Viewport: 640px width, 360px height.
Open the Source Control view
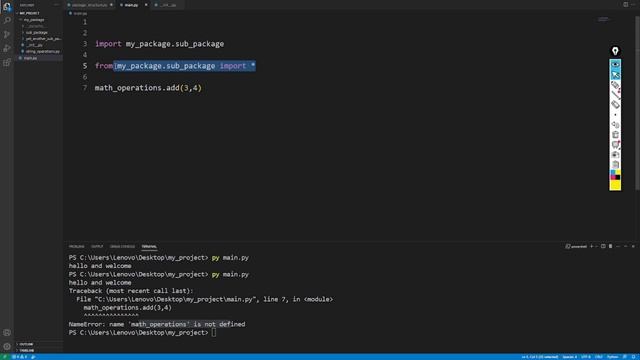7,34
